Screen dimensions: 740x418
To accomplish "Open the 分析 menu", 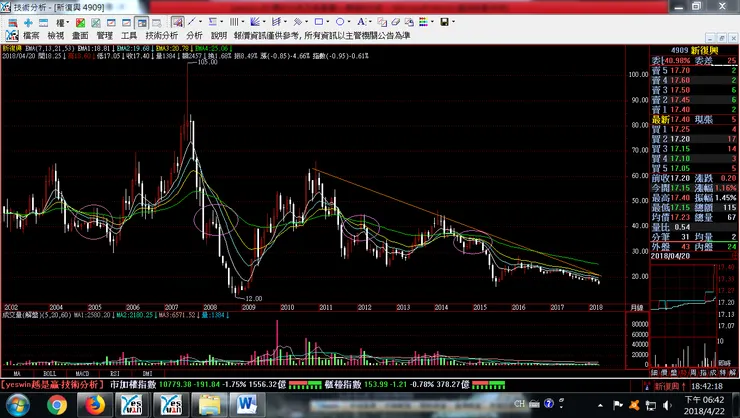I will (194, 35).
